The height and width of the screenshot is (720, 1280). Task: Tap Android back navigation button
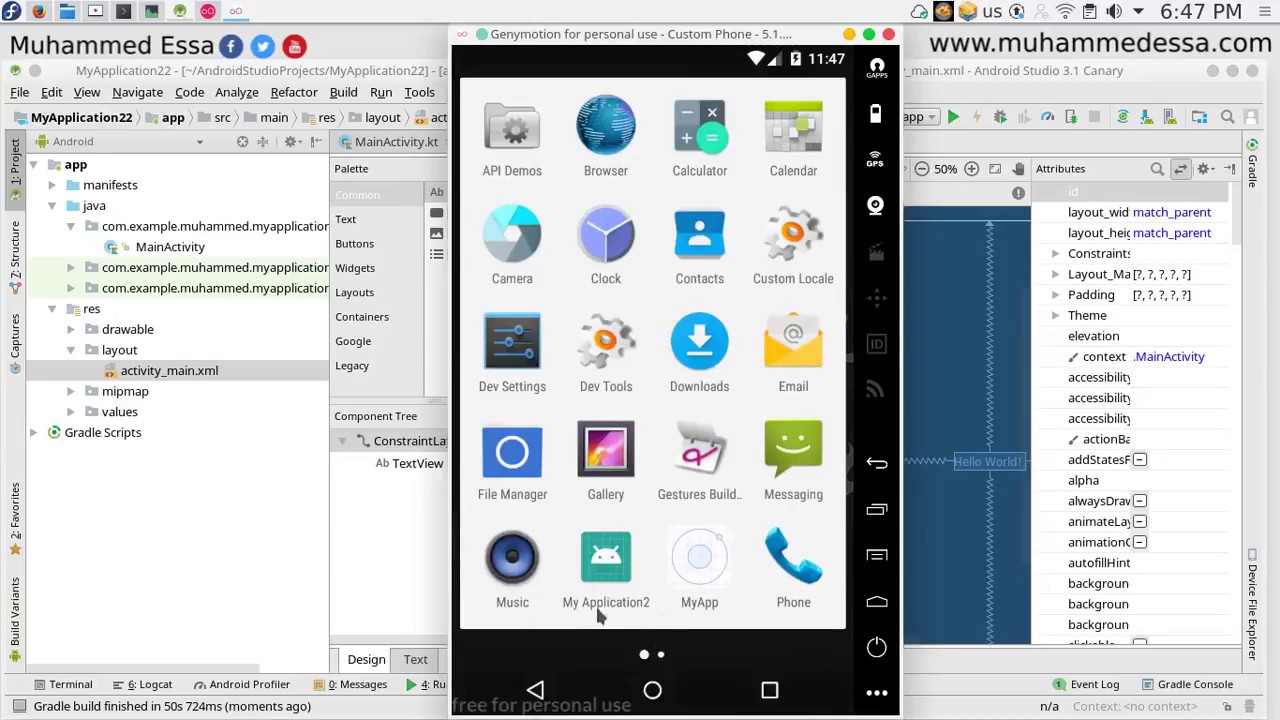point(535,690)
